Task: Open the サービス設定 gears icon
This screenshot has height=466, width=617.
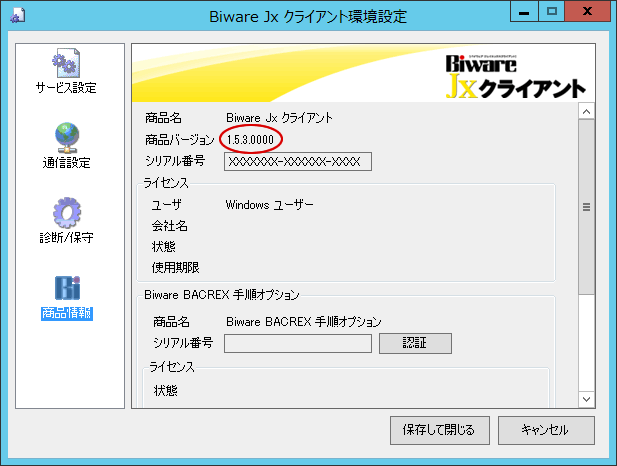Action: click(x=66, y=63)
